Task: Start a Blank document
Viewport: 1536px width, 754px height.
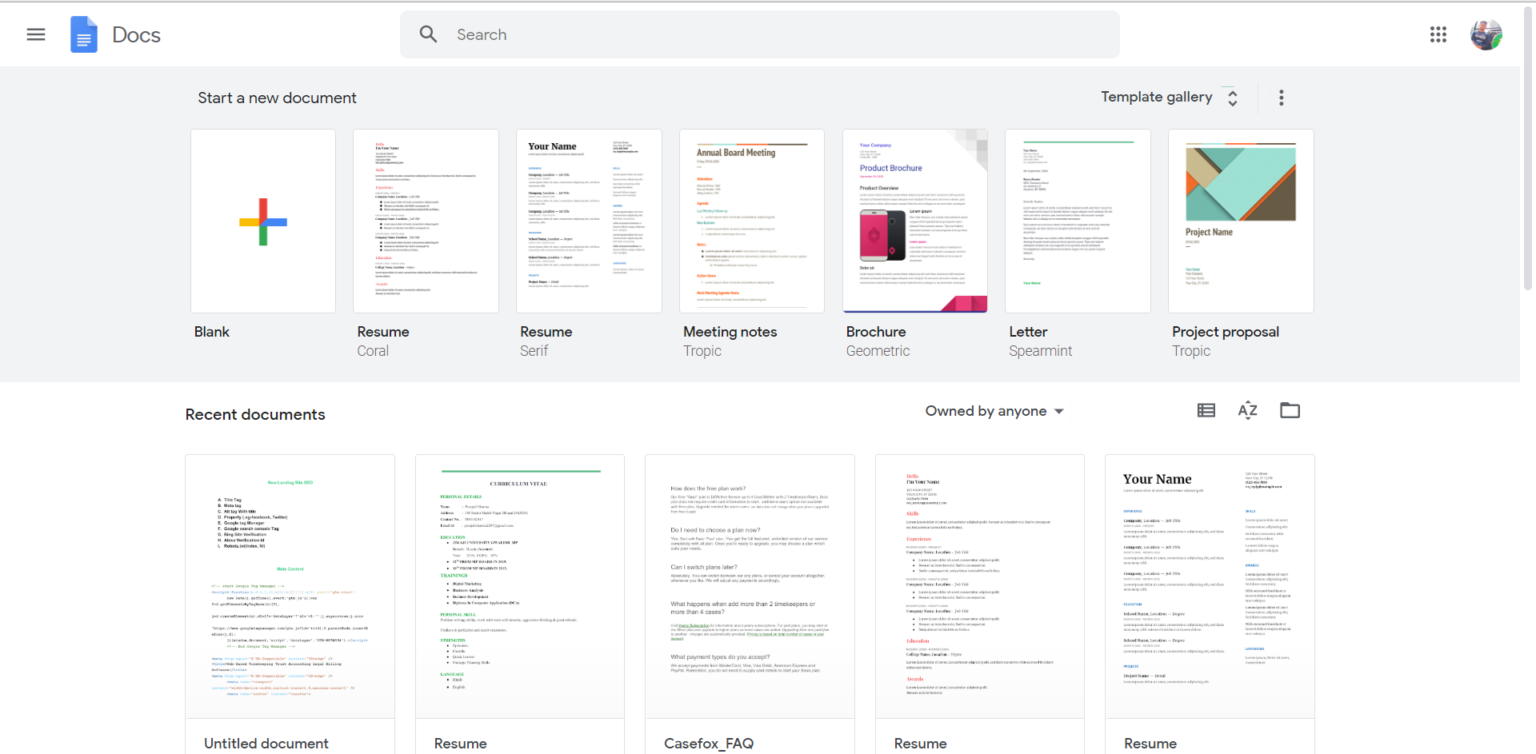Action: (262, 220)
